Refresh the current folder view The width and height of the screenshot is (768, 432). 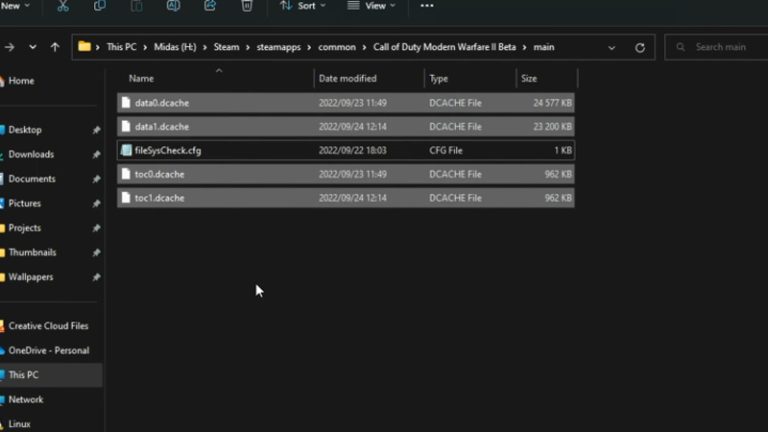coord(640,47)
